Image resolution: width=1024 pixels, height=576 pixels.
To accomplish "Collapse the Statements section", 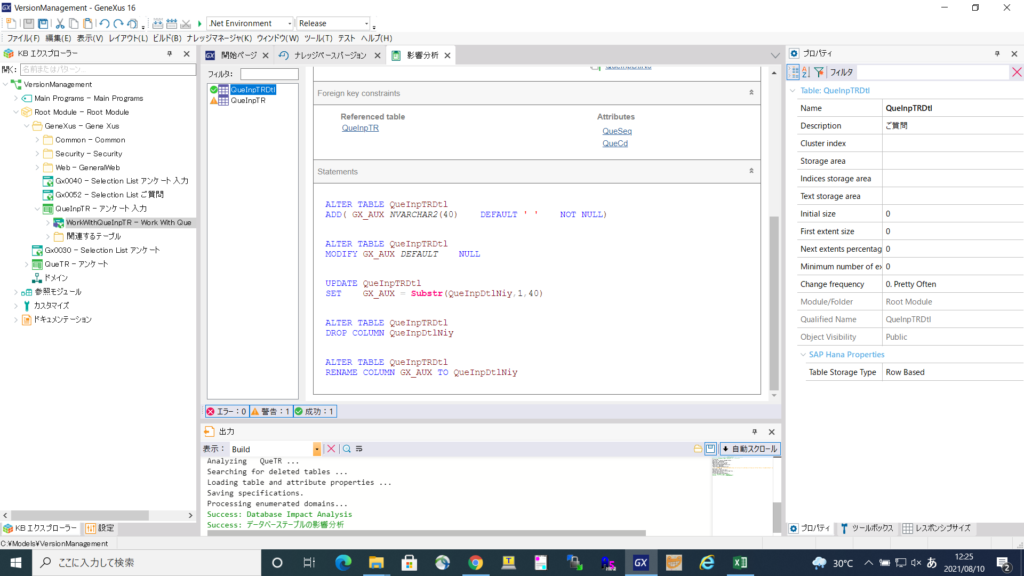I will click(x=751, y=171).
